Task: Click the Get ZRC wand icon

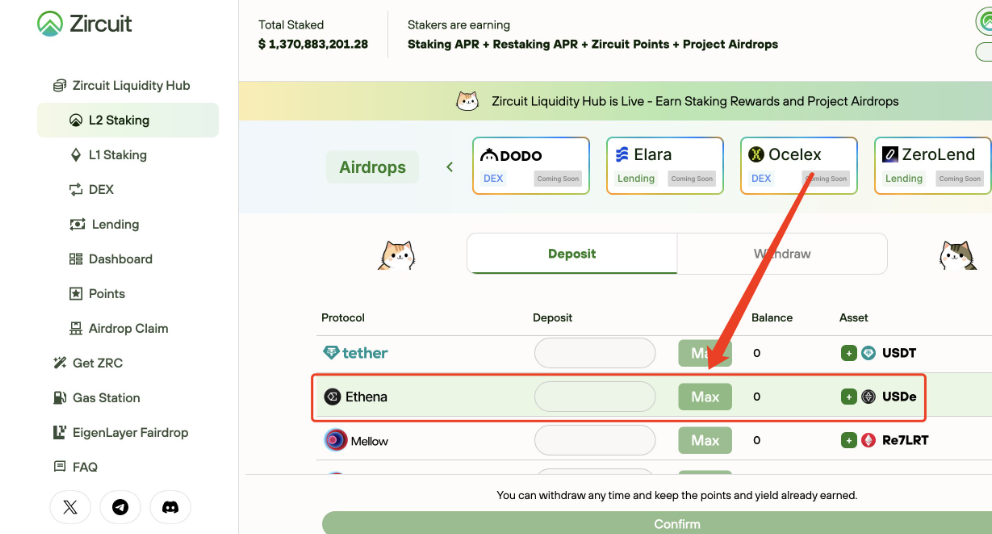Action: point(59,363)
